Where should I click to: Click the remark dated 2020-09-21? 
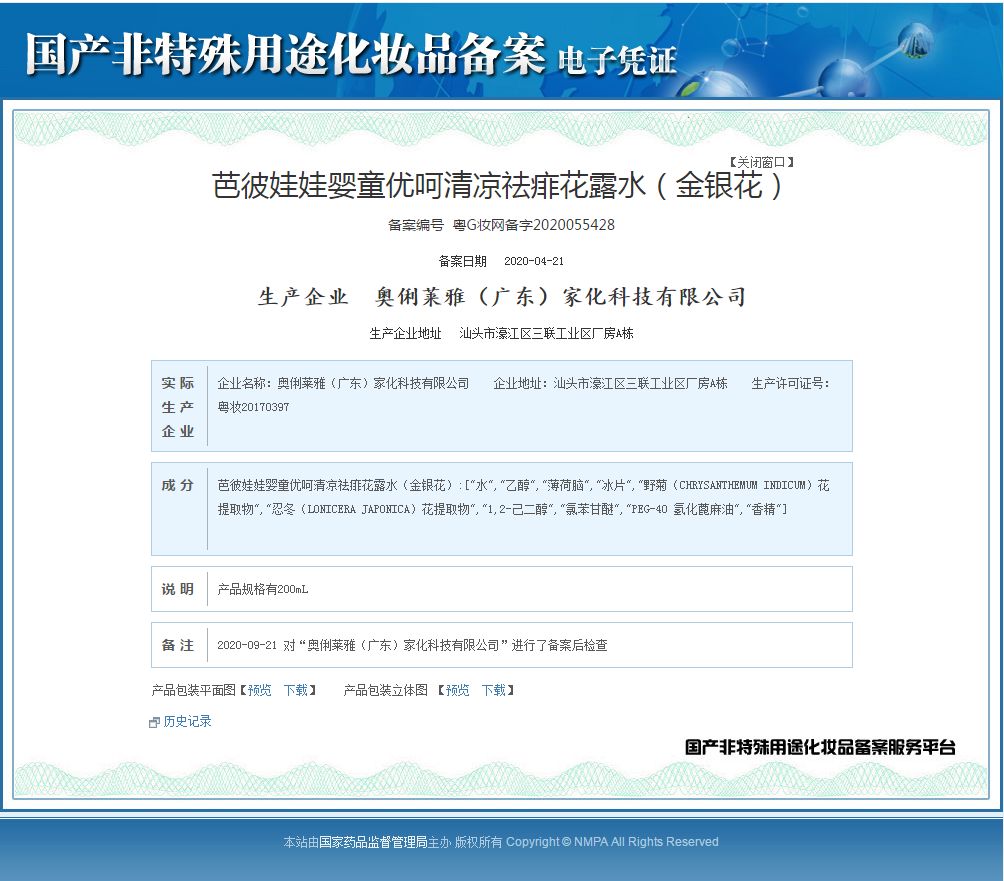(412, 645)
